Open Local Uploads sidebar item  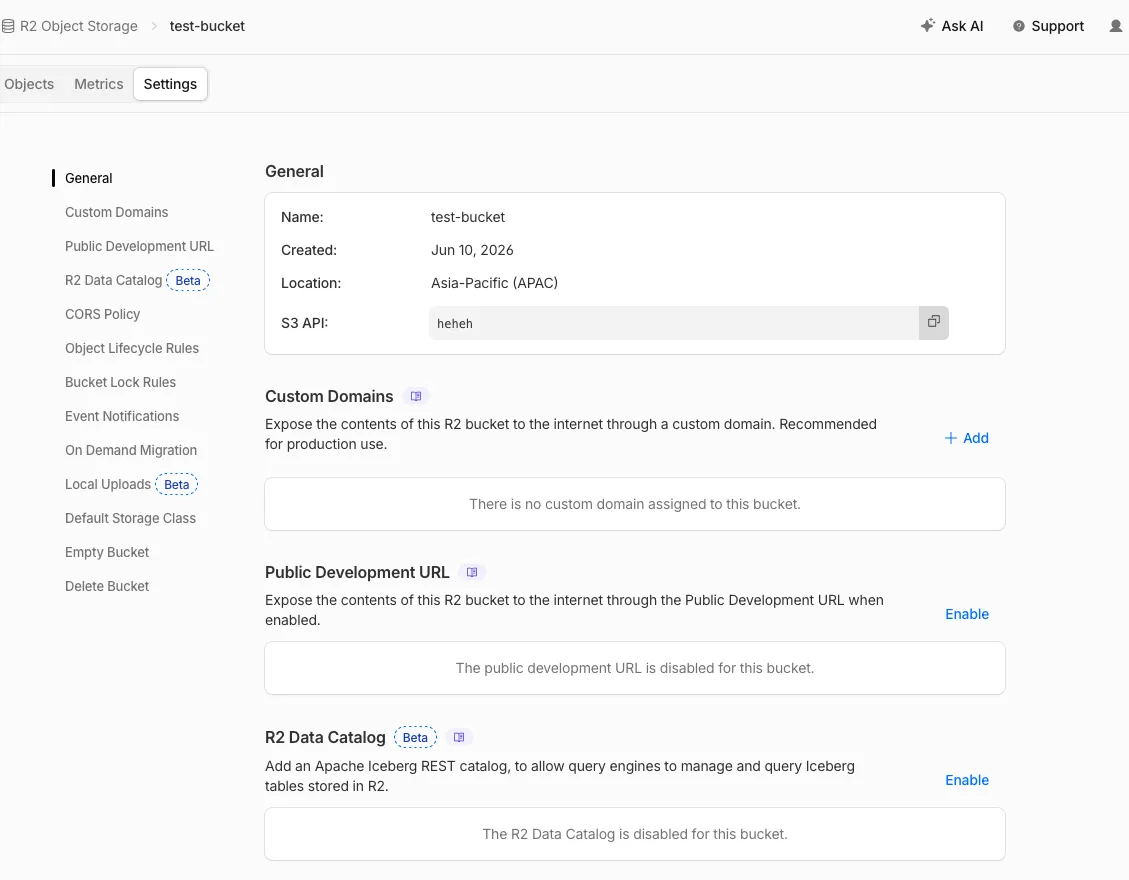tap(108, 484)
